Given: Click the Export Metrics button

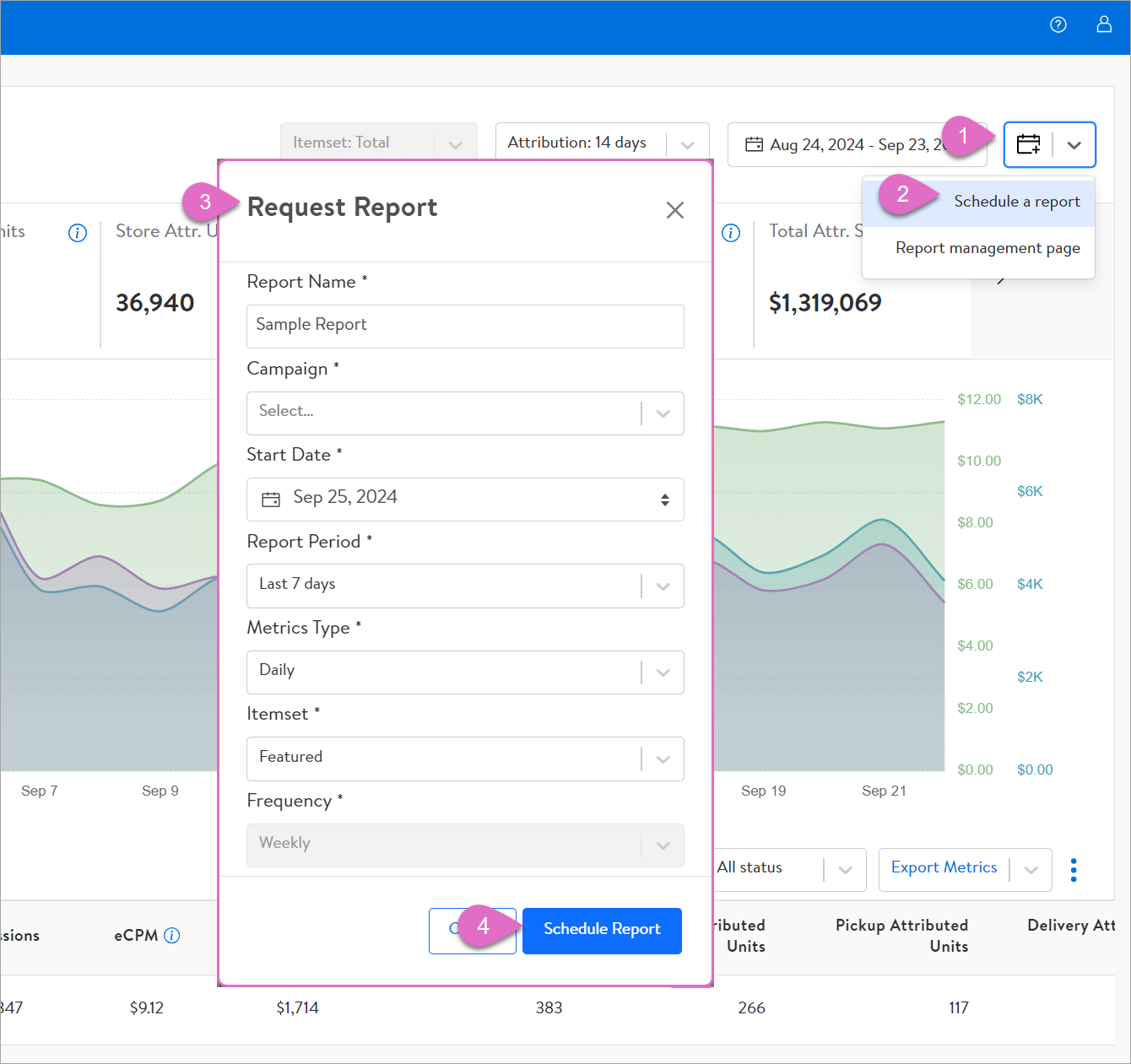Looking at the screenshot, I should tap(944, 868).
